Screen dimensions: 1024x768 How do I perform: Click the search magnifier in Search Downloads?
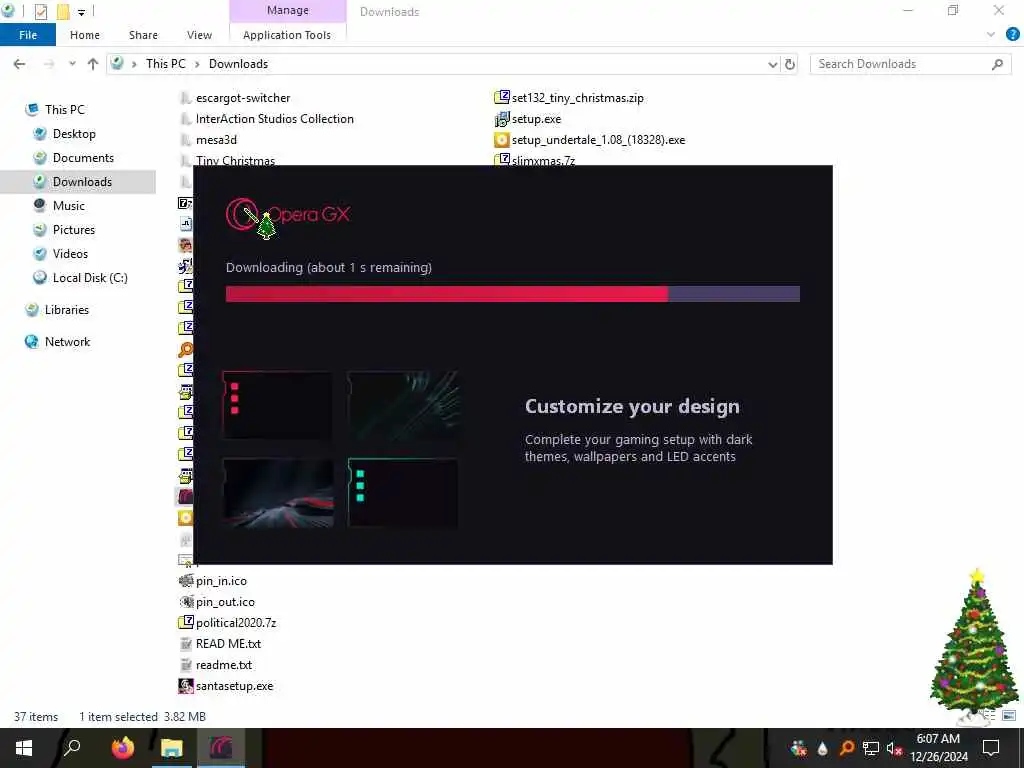[x=997, y=64]
